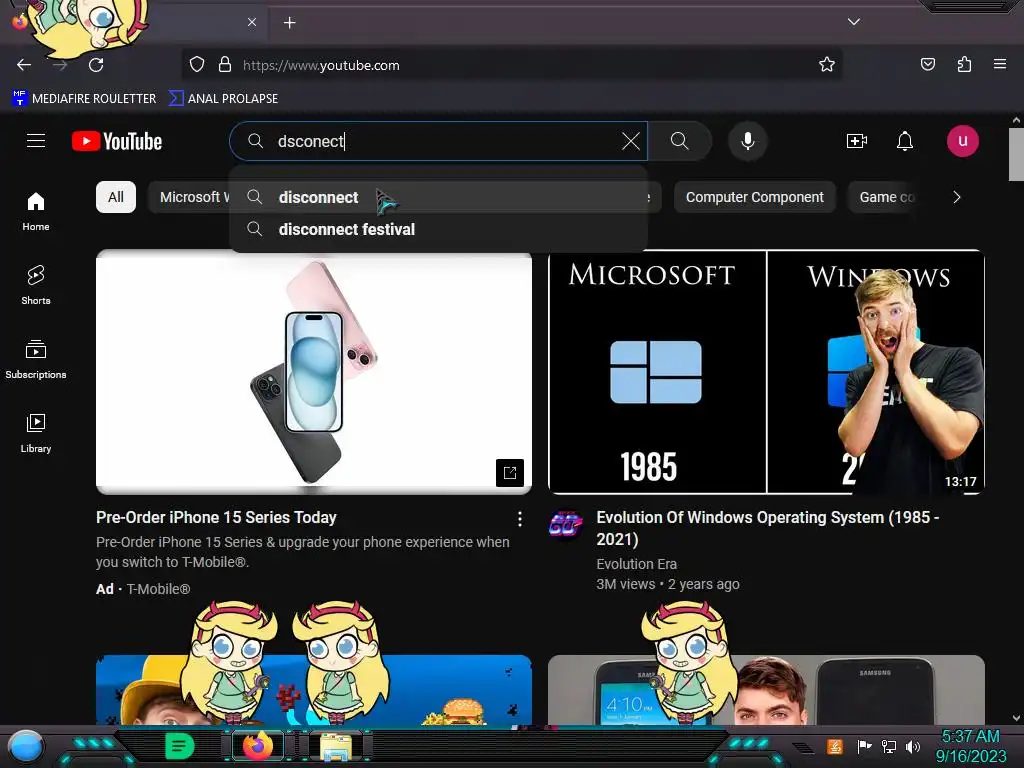Screen dimensions: 1024x768
Task: Show more filter chips with right chevron
Action: point(957,197)
